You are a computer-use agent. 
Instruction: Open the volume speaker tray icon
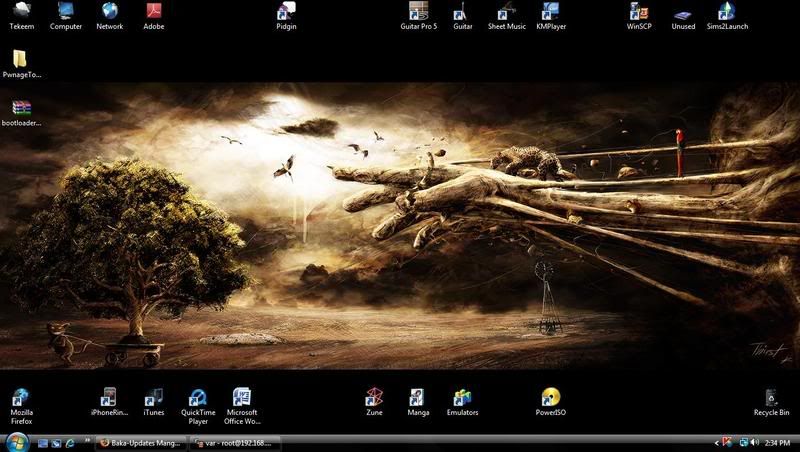[755, 443]
